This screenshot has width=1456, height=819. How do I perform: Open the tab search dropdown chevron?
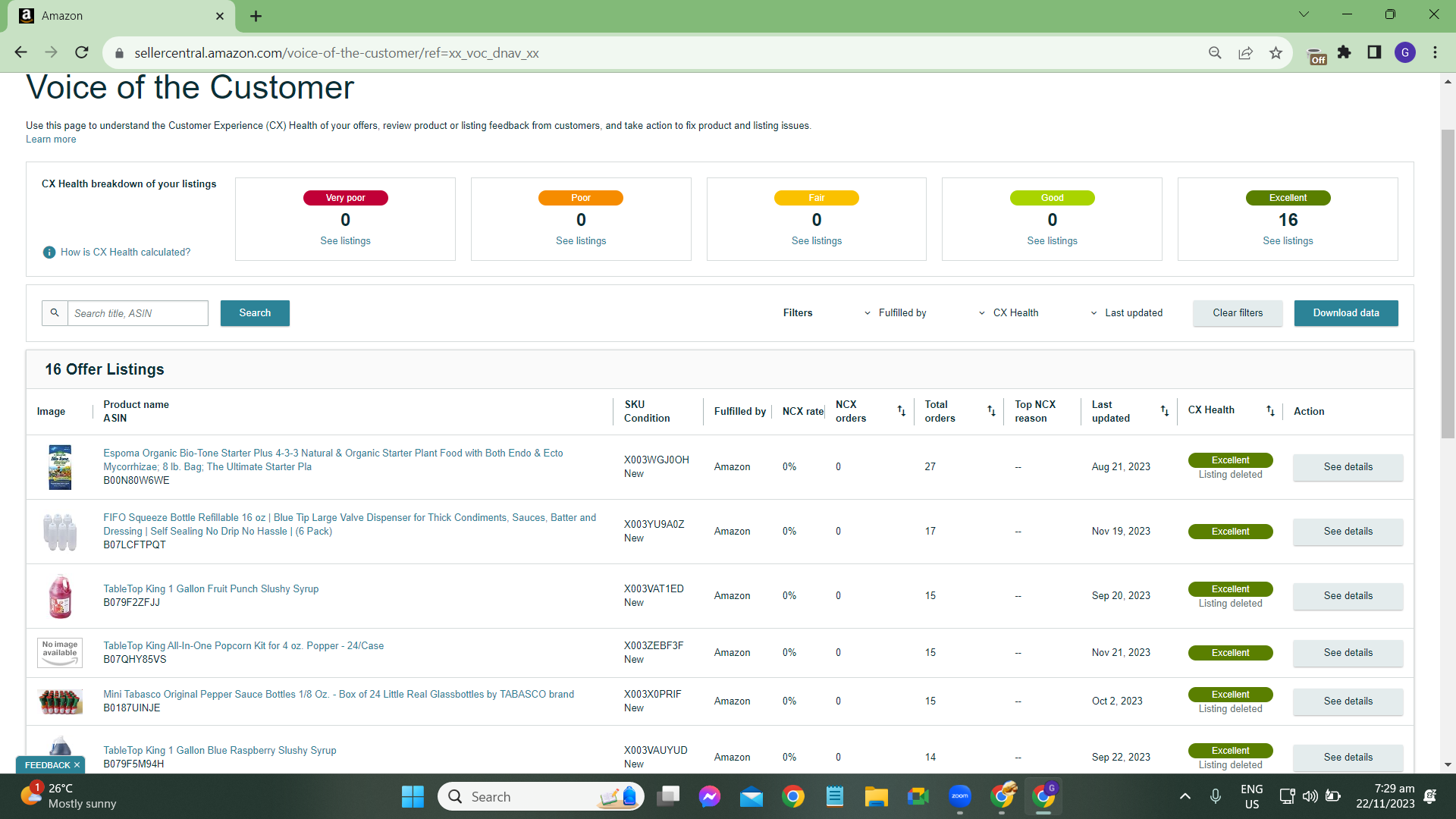click(1304, 14)
